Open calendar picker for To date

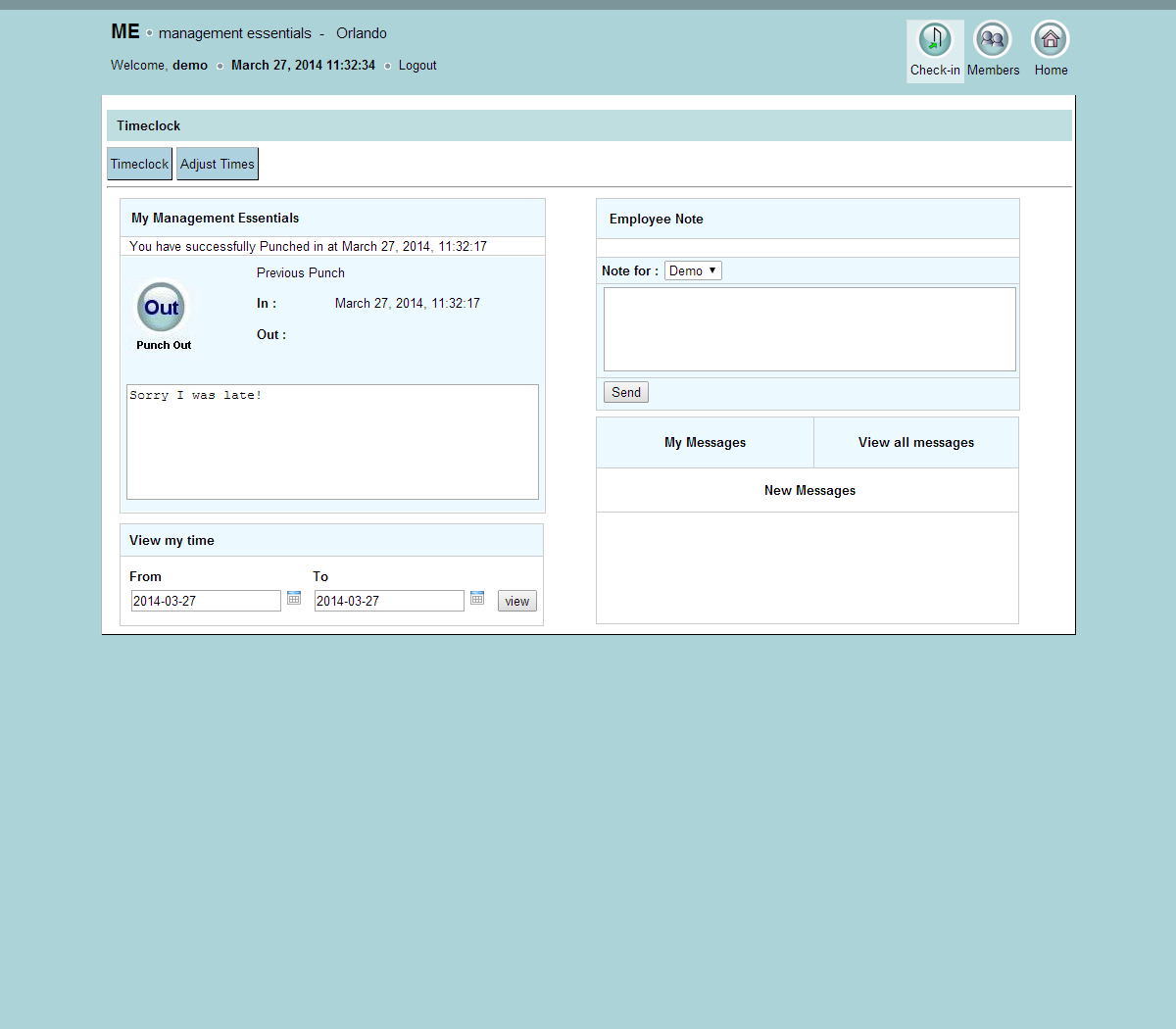pyautogui.click(x=477, y=598)
